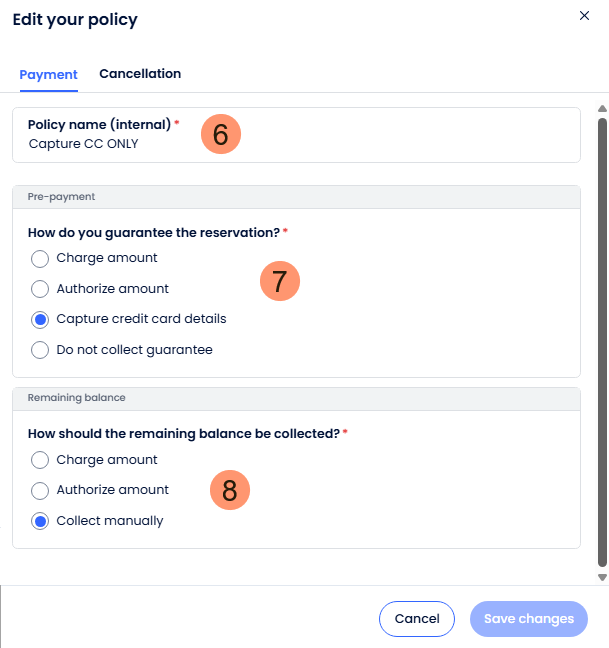Switch to the Payment tab
This screenshot has width=609, height=648.
(48, 75)
